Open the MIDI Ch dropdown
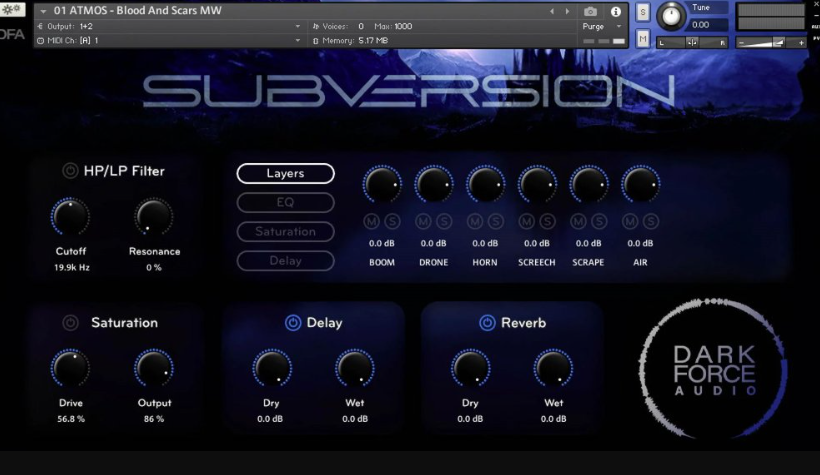The image size is (820, 475). [x=169, y=40]
